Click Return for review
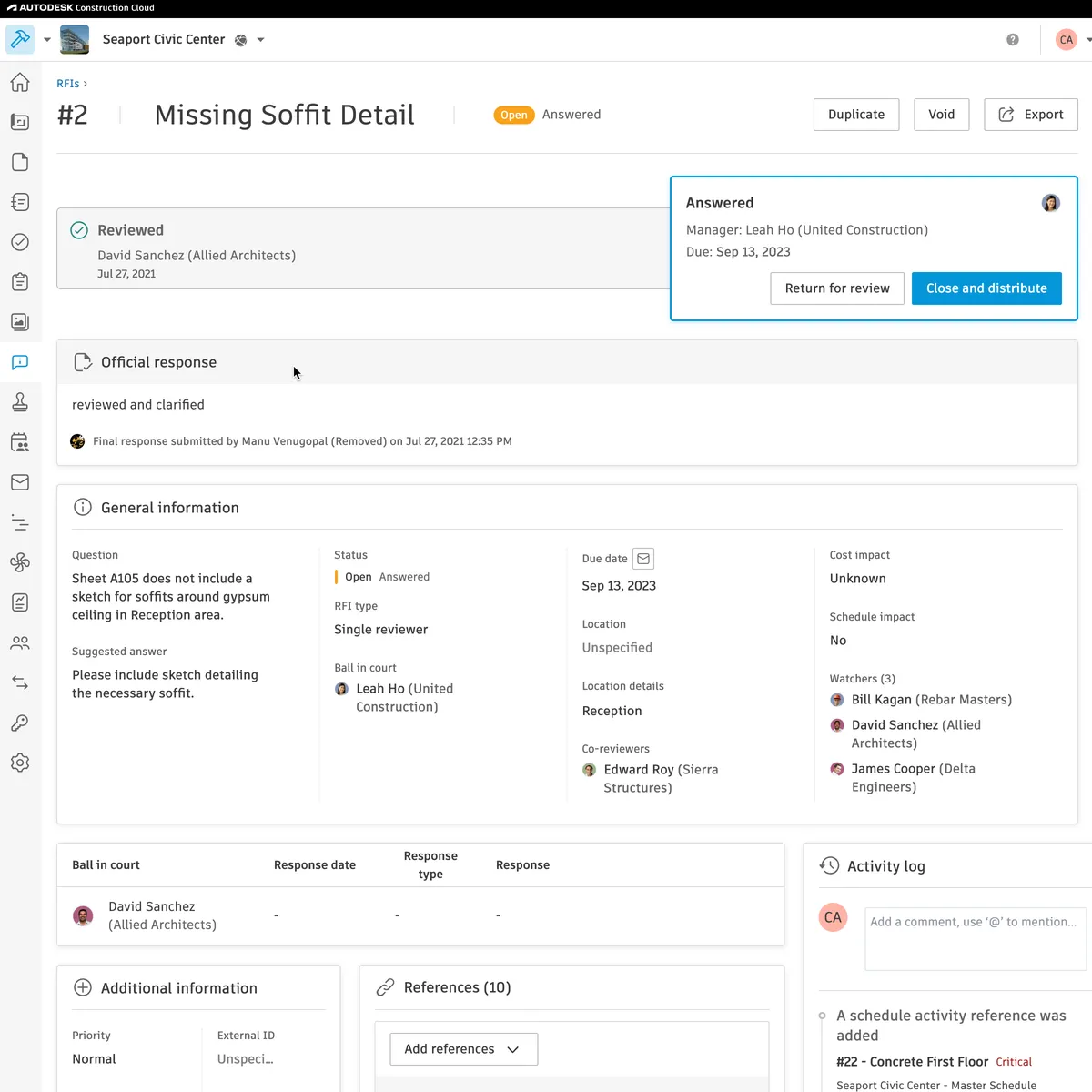This screenshot has height=1092, width=1092. [x=837, y=288]
